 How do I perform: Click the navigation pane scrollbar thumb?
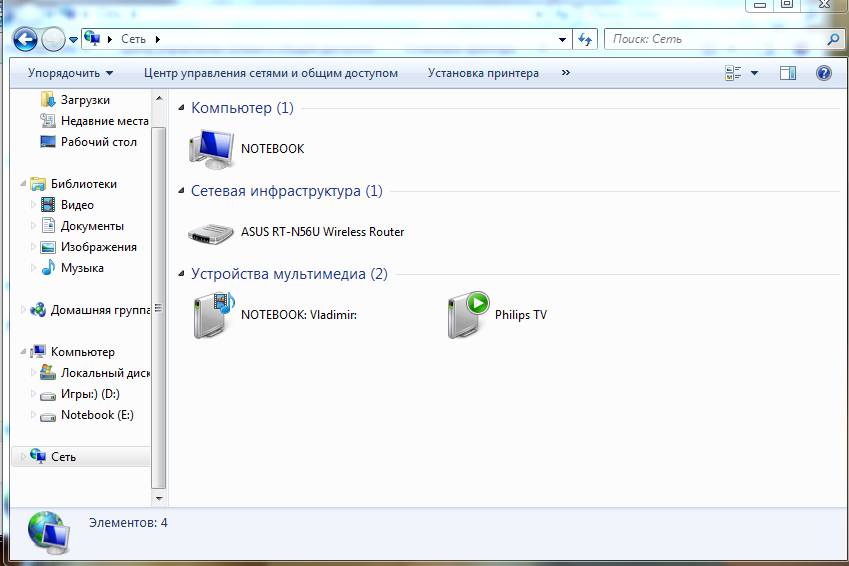point(159,308)
